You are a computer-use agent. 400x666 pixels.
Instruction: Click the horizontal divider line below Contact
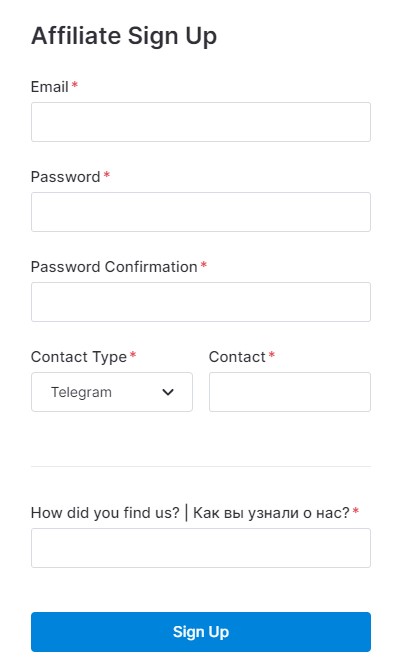(x=201, y=466)
